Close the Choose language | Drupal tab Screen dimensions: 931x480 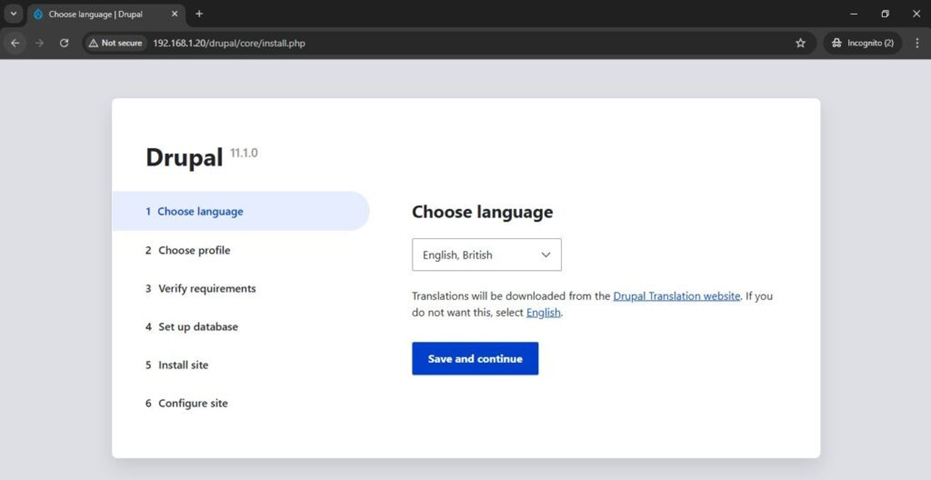[175, 14]
